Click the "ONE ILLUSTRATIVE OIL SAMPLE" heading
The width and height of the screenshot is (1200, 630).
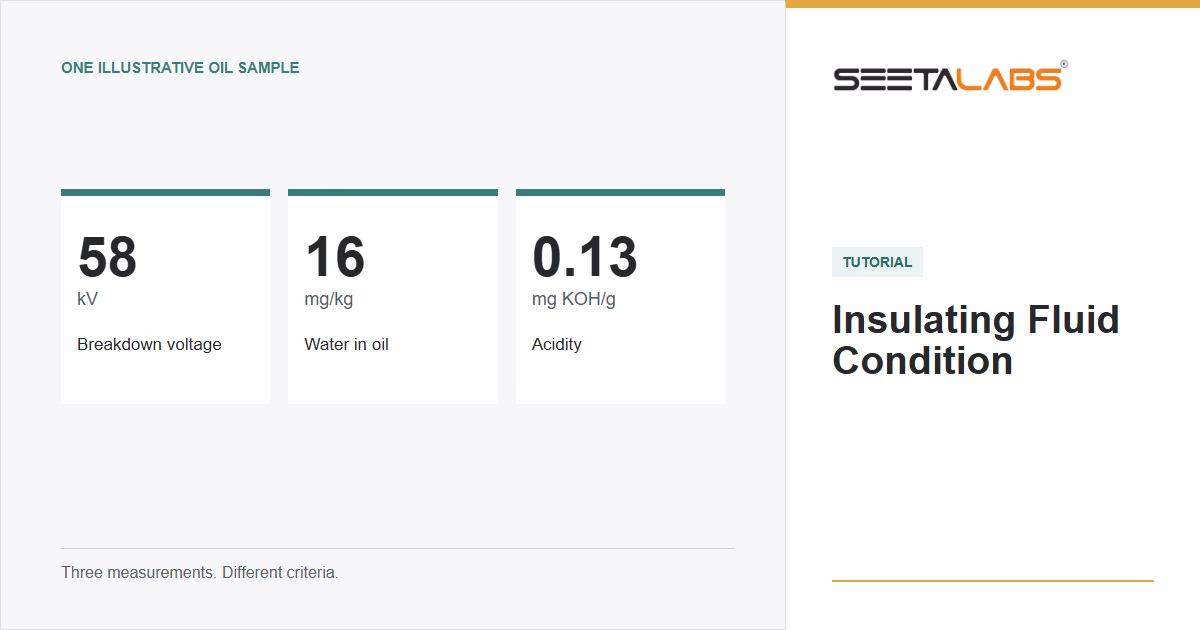tap(180, 68)
